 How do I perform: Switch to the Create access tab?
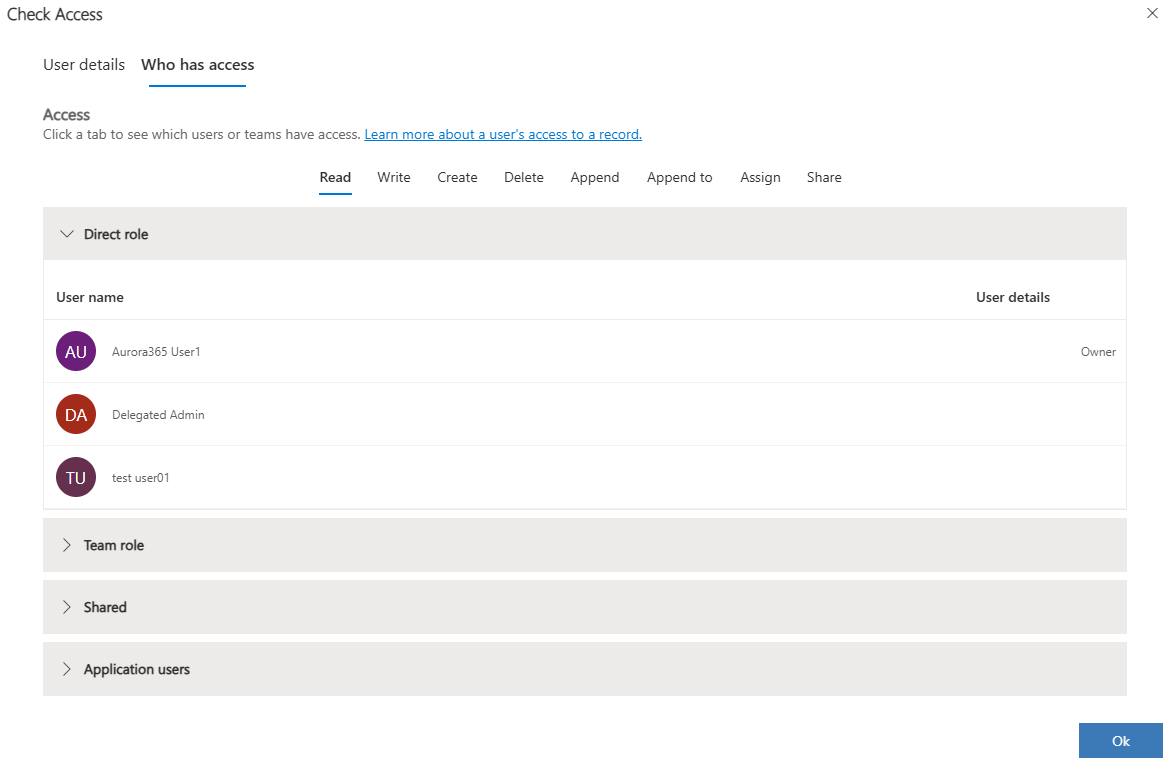point(457,177)
